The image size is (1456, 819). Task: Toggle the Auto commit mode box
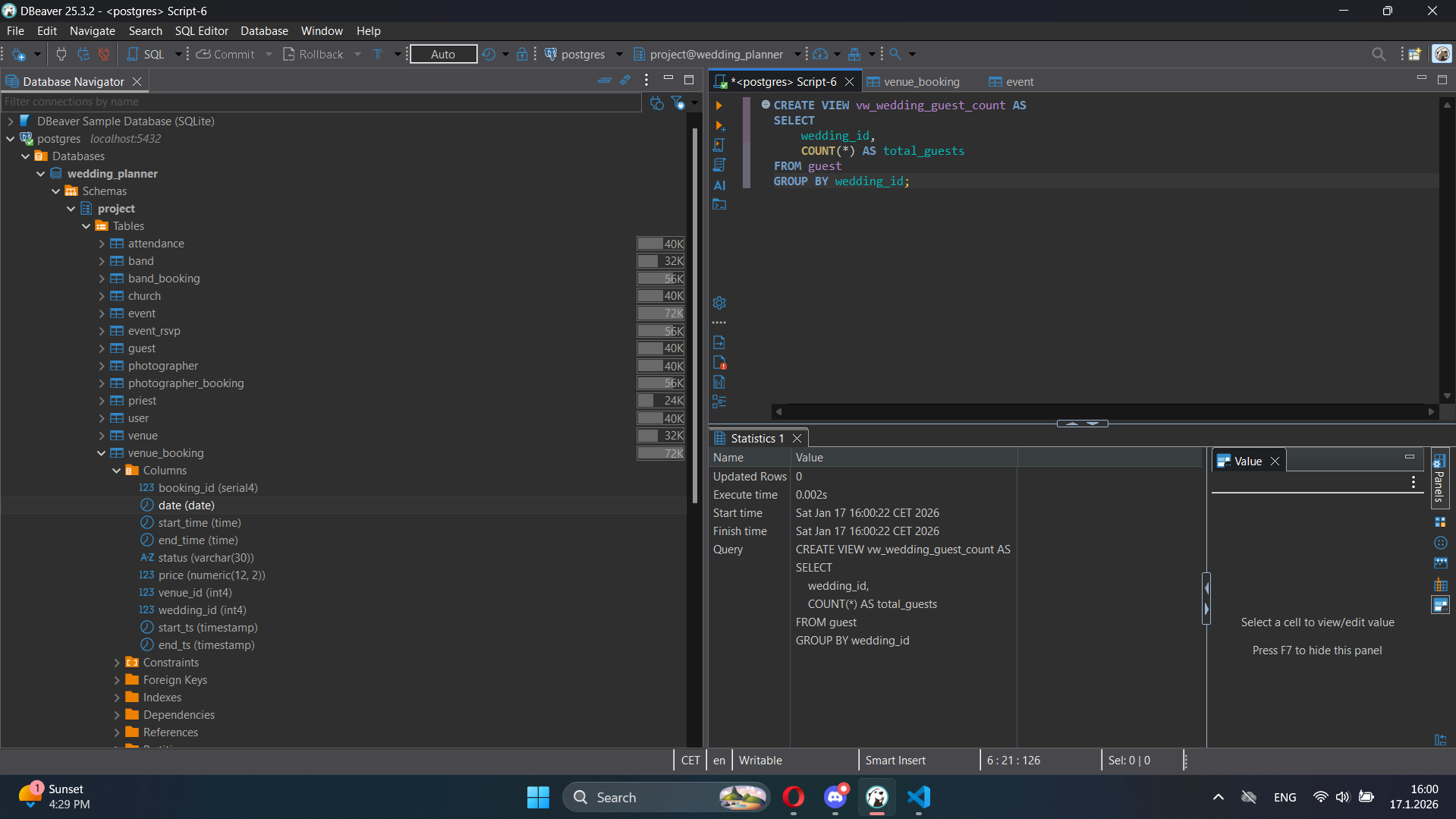(x=443, y=54)
